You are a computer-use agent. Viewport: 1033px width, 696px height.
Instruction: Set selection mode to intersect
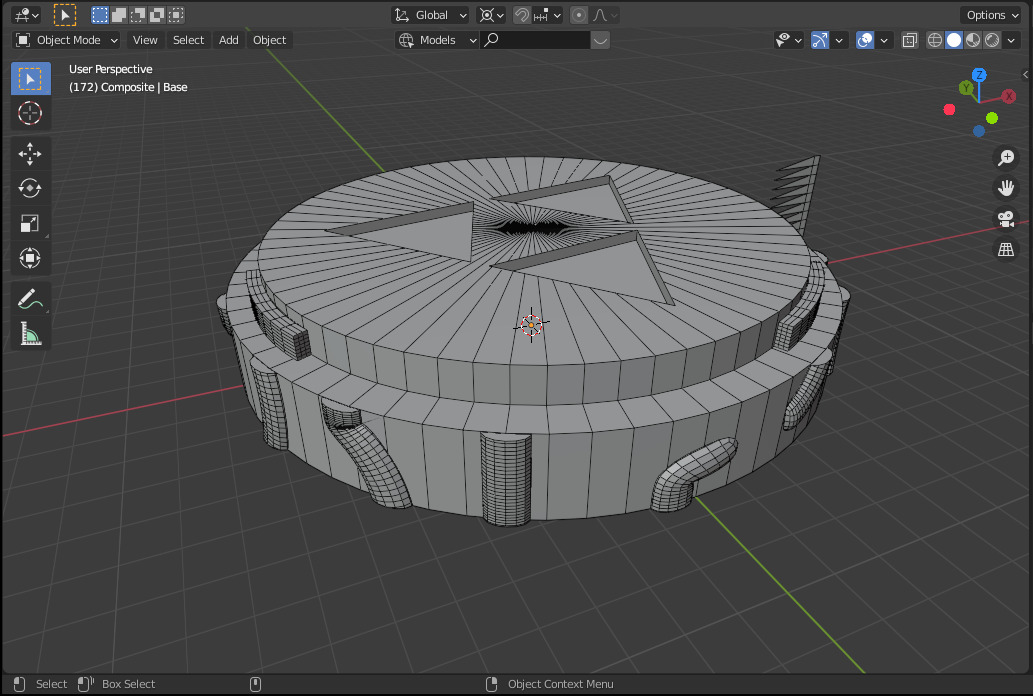(177, 15)
